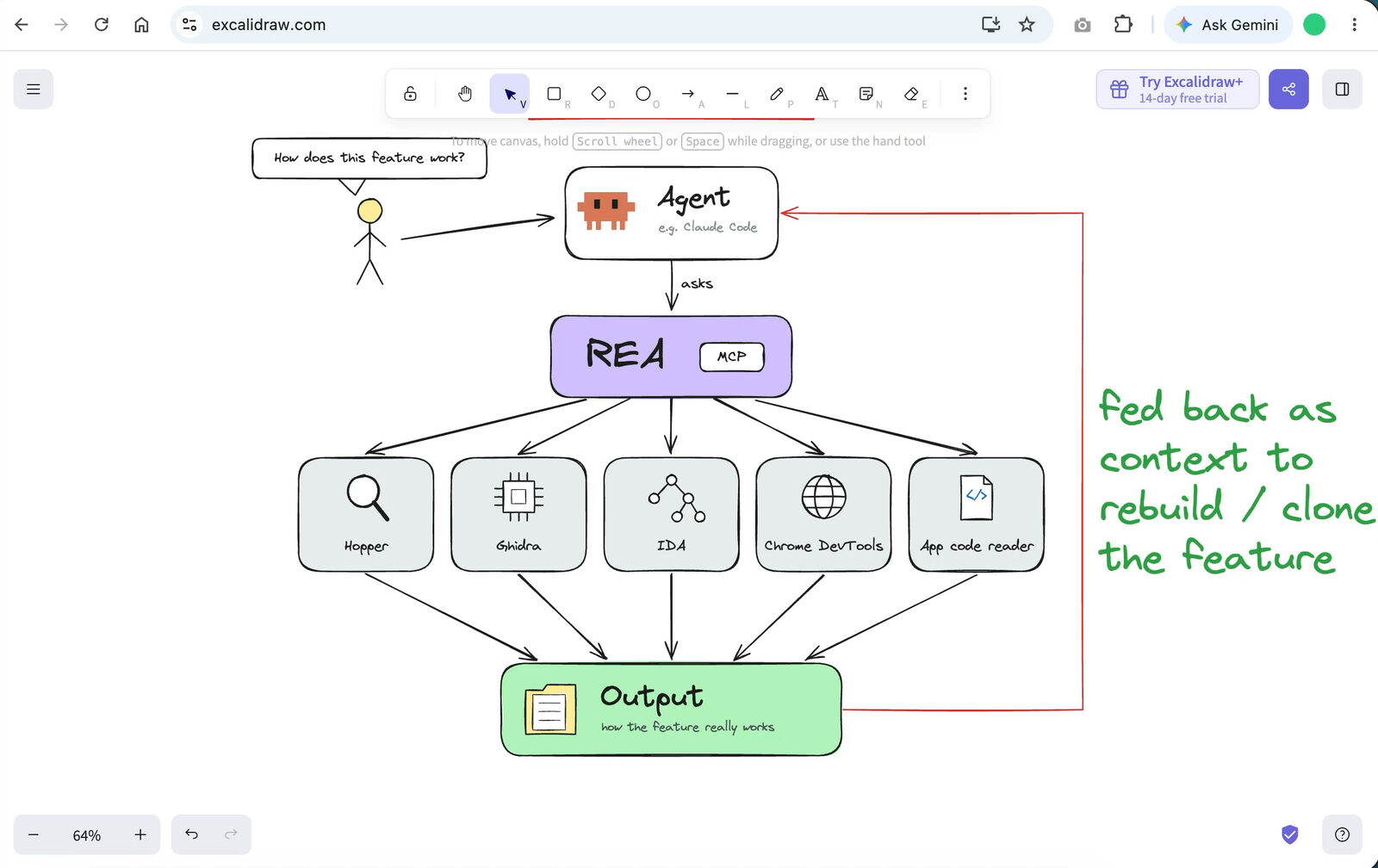This screenshot has width=1378, height=868.
Task: Select the yellow-headed stick figure
Action: [370, 242]
